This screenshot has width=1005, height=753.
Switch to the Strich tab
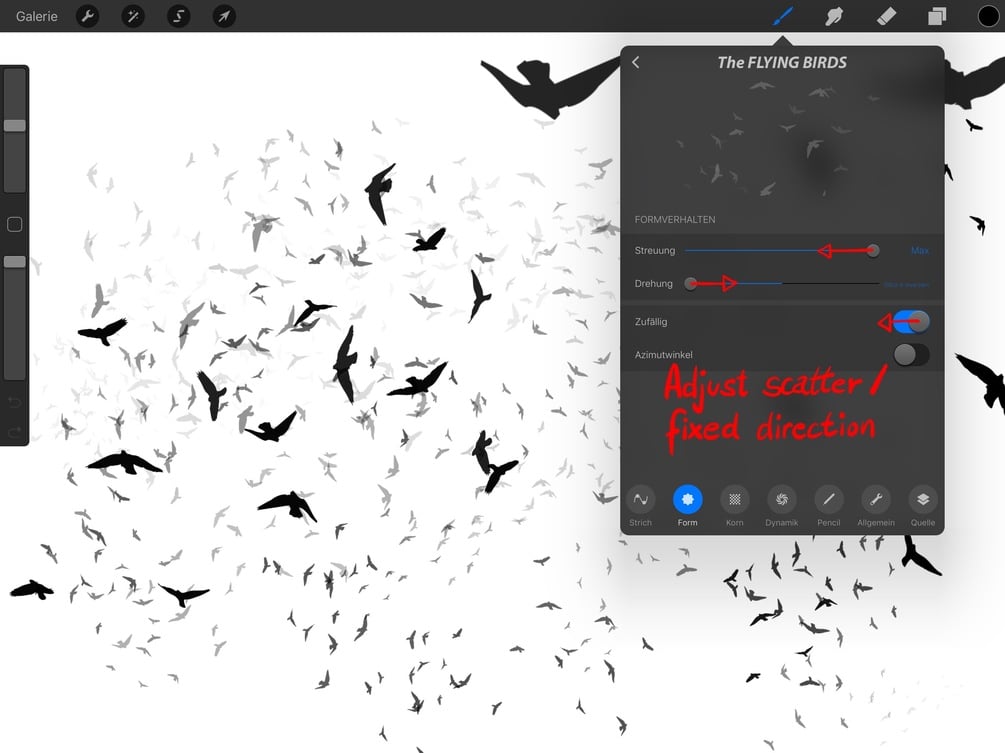640,506
